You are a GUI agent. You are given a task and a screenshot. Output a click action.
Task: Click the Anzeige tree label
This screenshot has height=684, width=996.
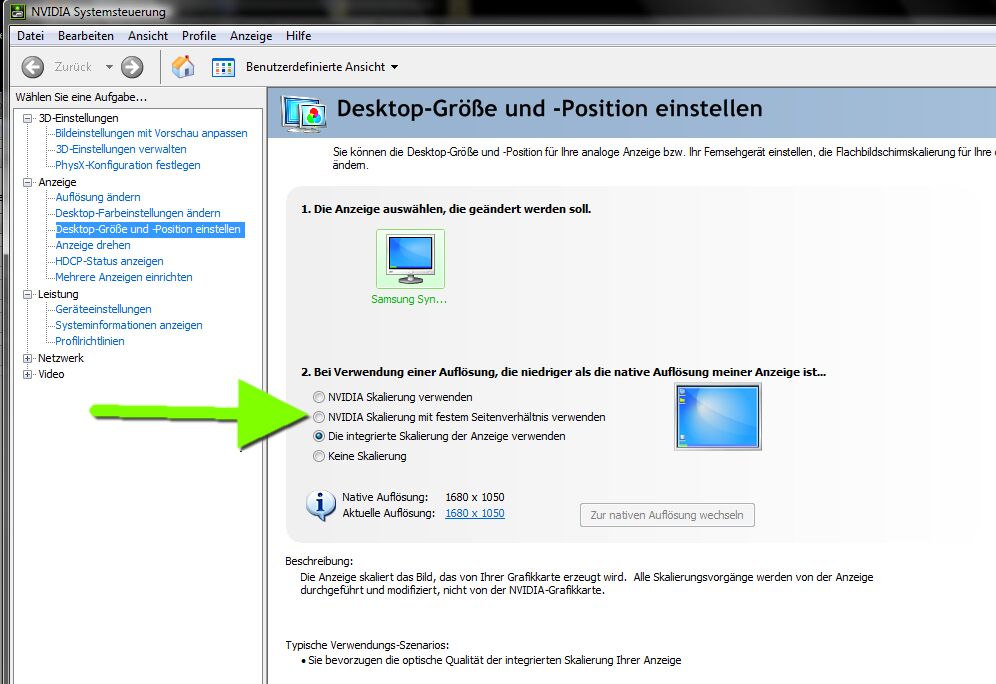[x=57, y=182]
